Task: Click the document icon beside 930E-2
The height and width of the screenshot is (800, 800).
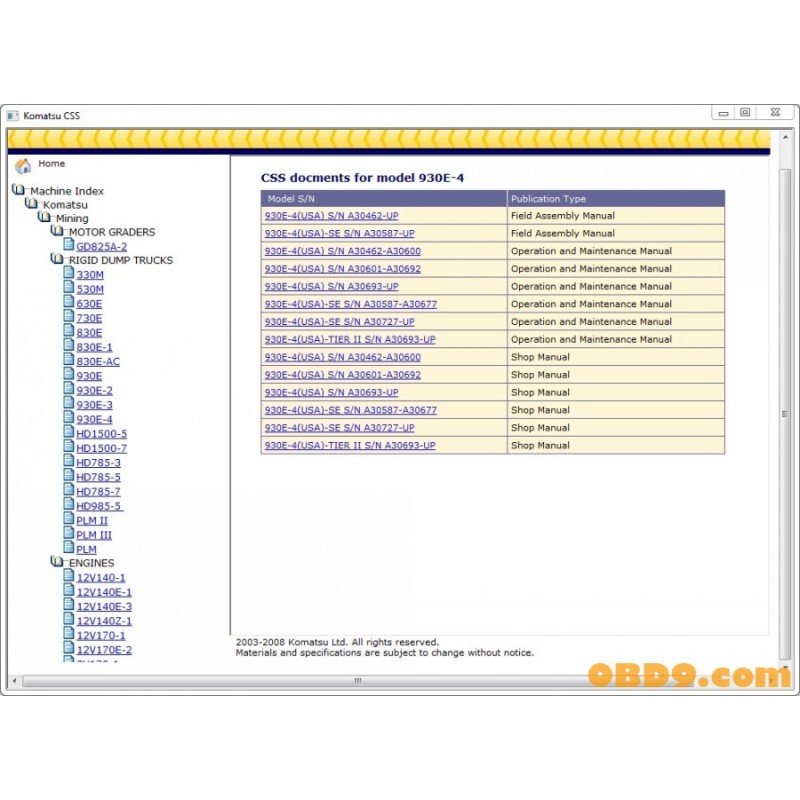Action: coord(69,388)
